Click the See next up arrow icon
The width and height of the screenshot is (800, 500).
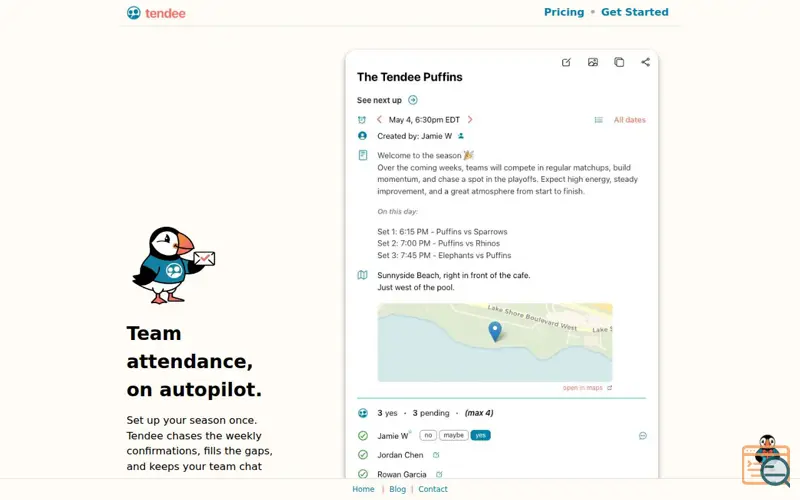click(413, 100)
